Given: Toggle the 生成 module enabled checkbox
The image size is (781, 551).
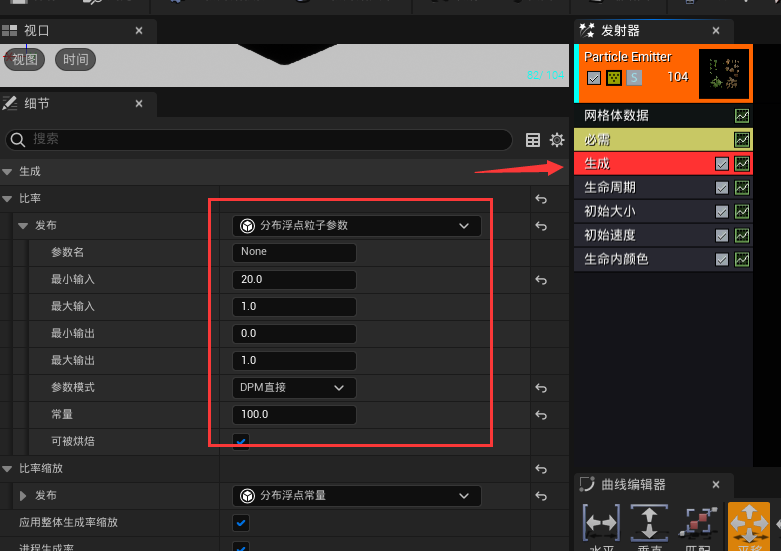Looking at the screenshot, I should pos(722,164).
